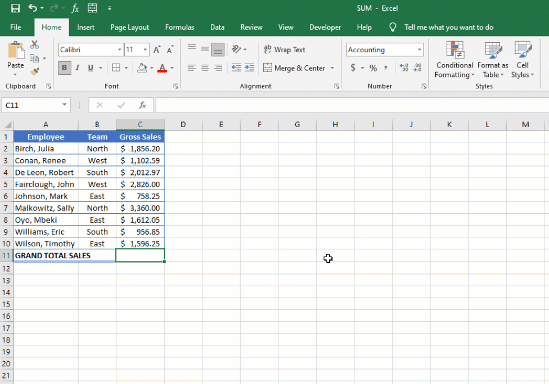Toggle Underline formatting
This screenshot has width=549, height=384.
pyautogui.click(x=90, y=68)
